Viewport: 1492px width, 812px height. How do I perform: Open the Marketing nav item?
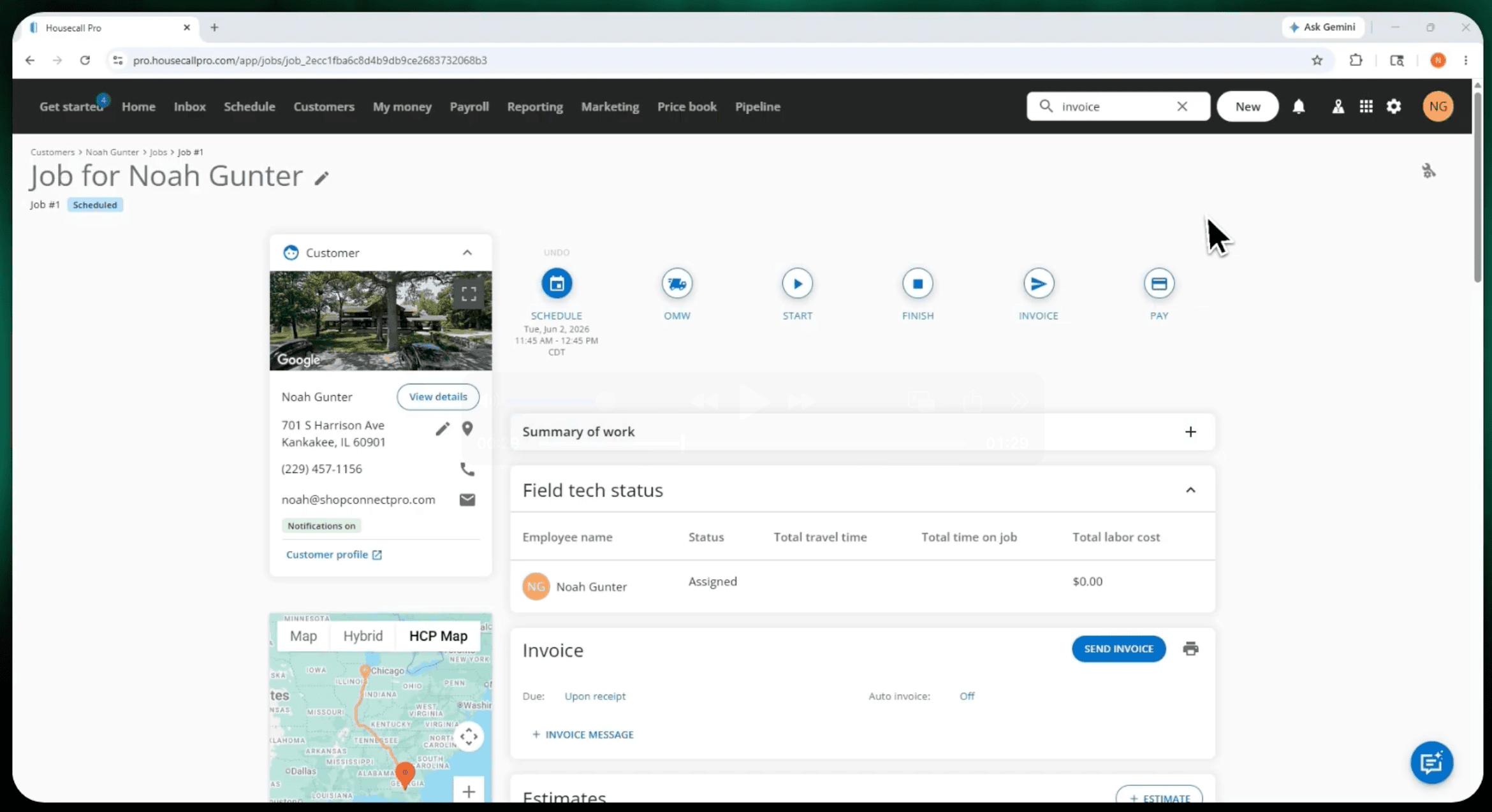(610, 106)
